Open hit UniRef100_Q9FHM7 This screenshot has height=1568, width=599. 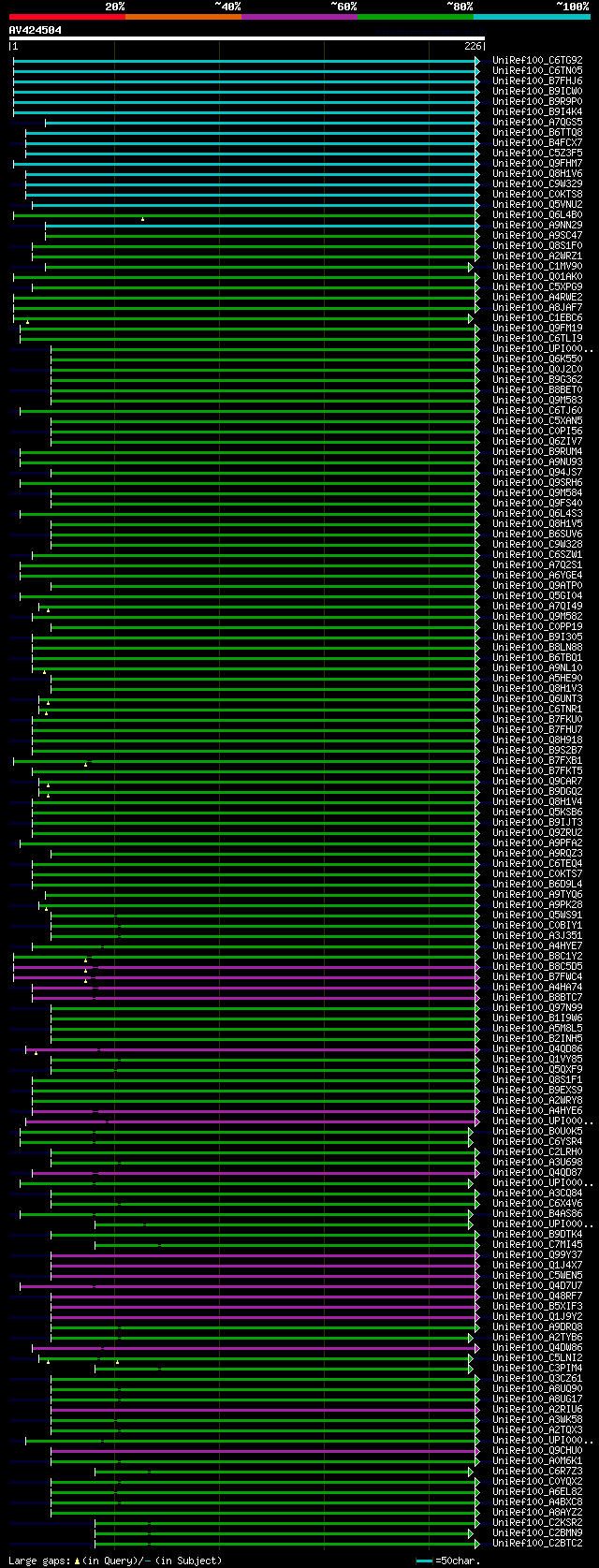537,164
